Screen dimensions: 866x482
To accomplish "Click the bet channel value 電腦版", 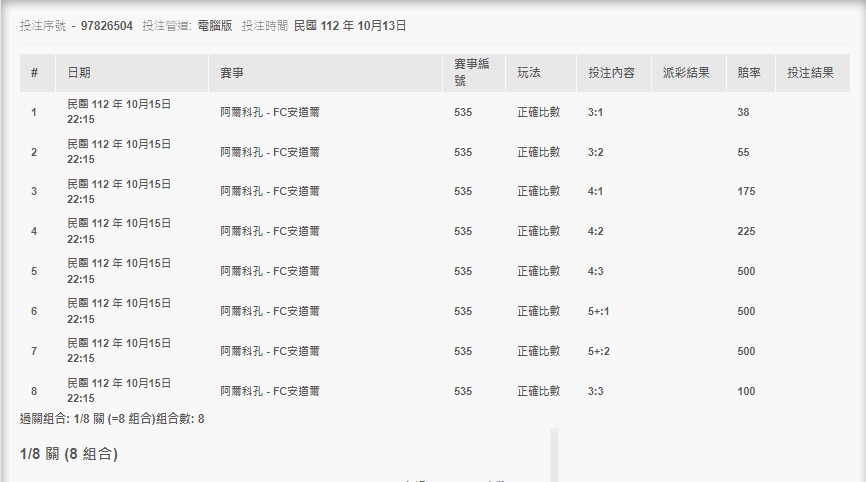I will (215, 26).
